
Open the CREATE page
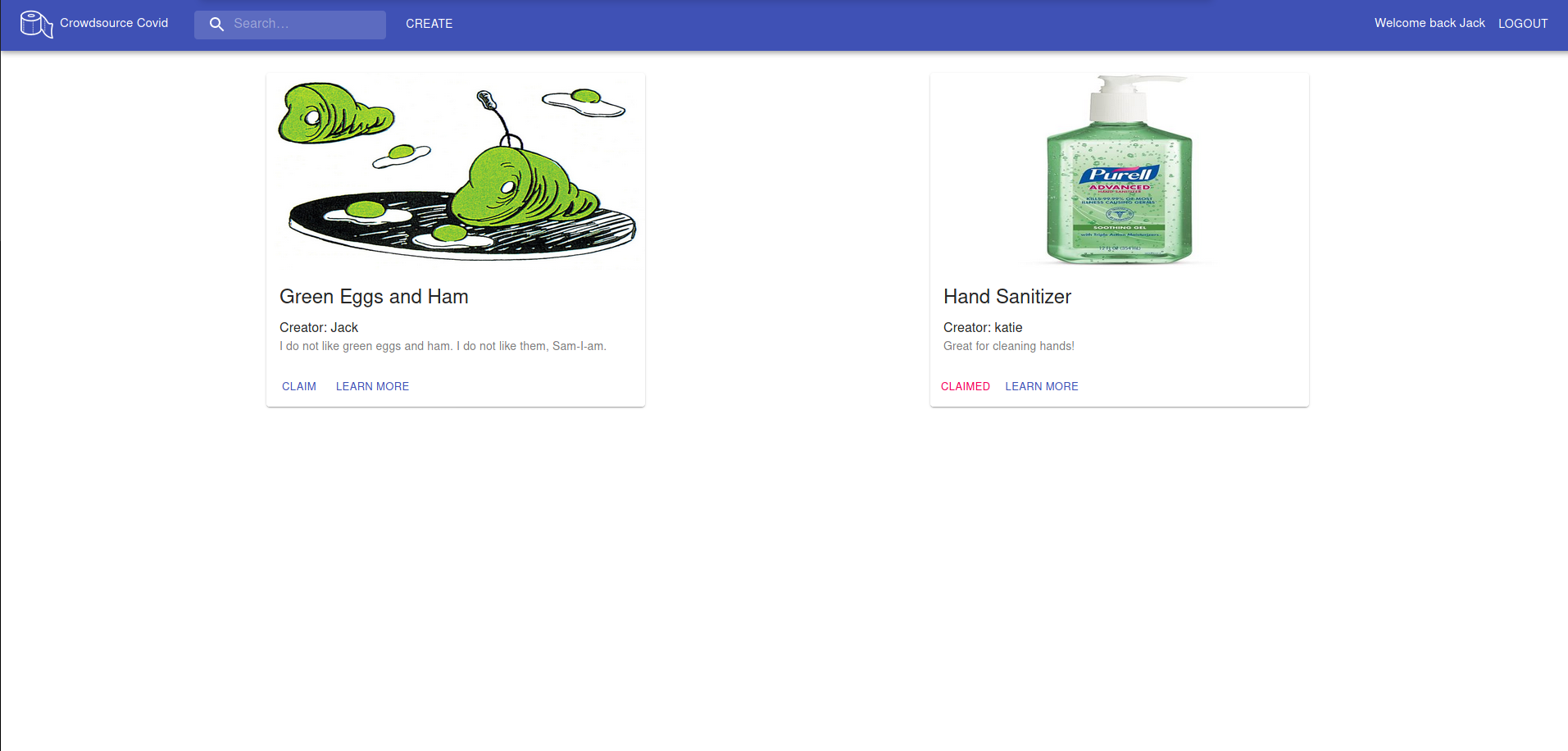[x=429, y=24]
